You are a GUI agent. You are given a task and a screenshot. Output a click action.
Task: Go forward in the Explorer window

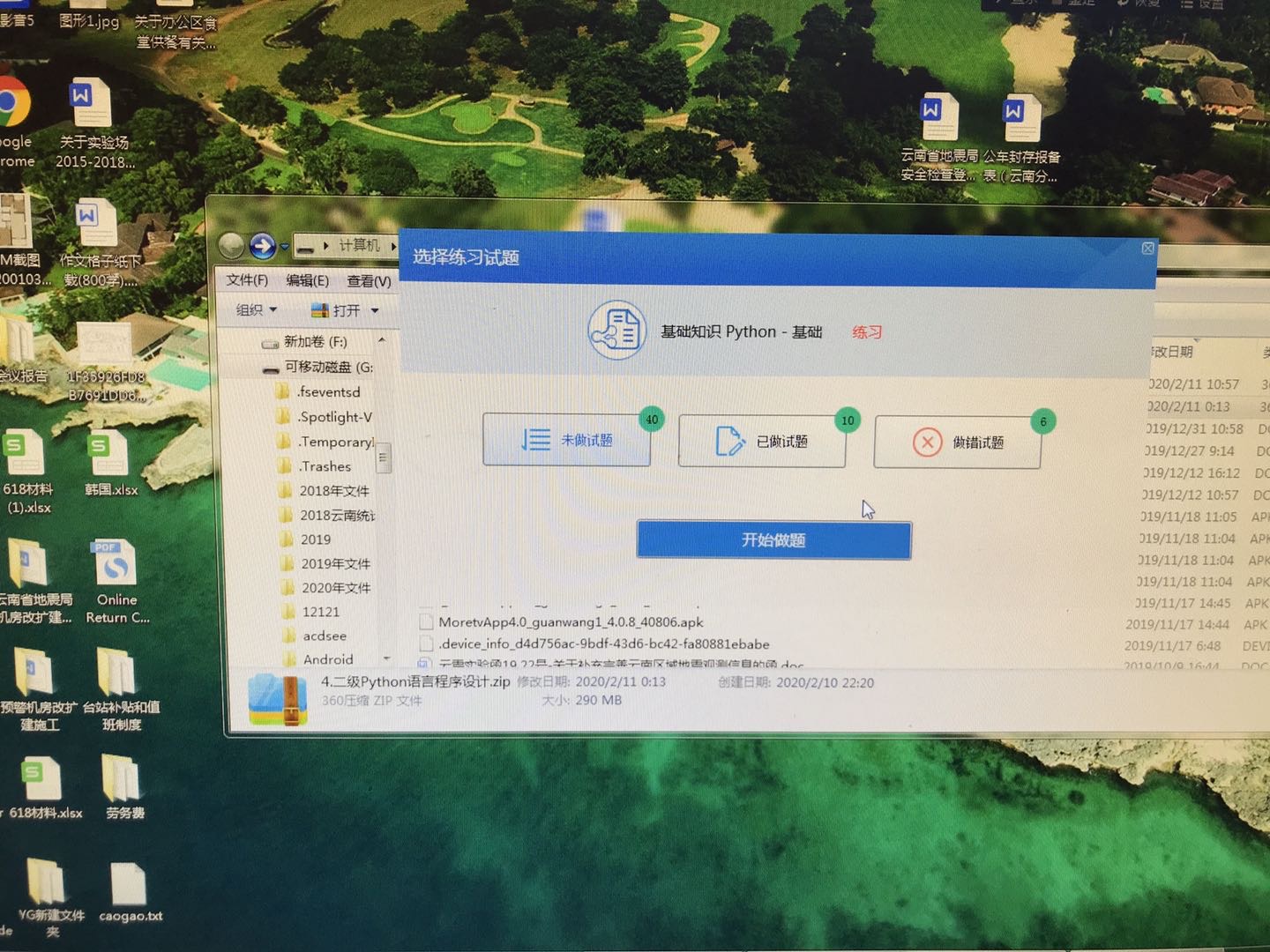tap(262, 246)
